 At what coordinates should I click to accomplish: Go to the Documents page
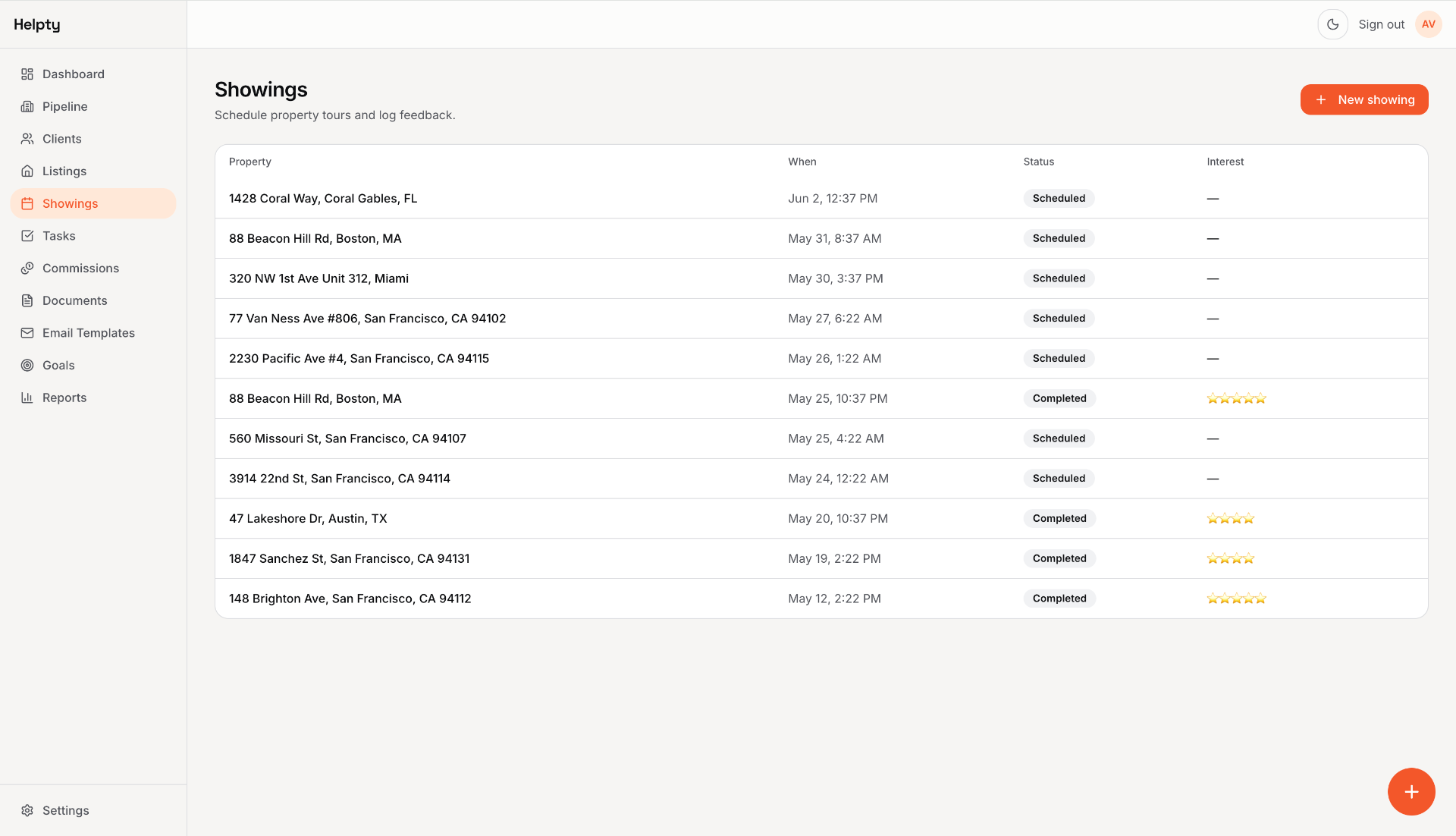click(x=93, y=301)
